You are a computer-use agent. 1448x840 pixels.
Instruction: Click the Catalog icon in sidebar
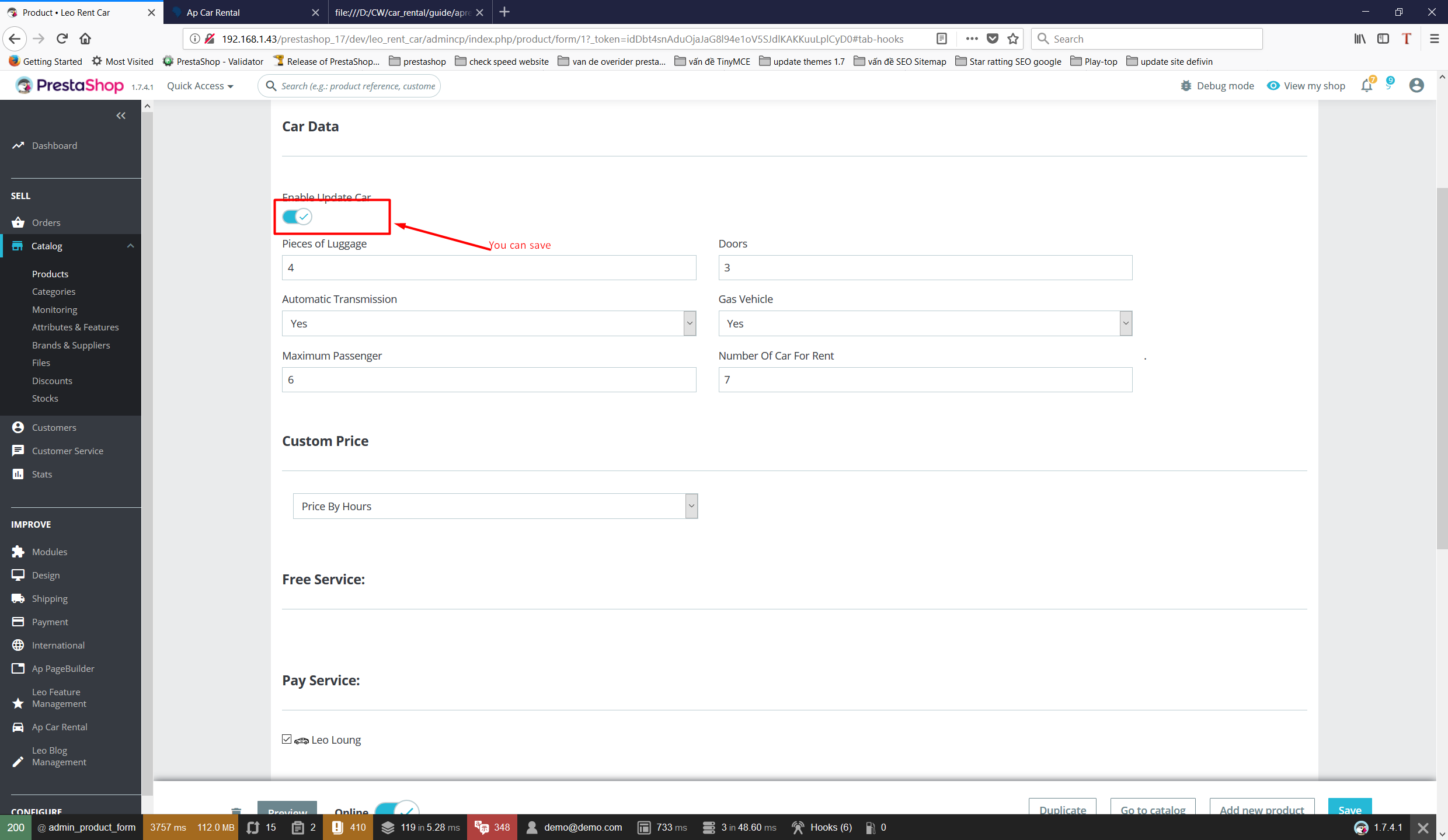point(18,245)
